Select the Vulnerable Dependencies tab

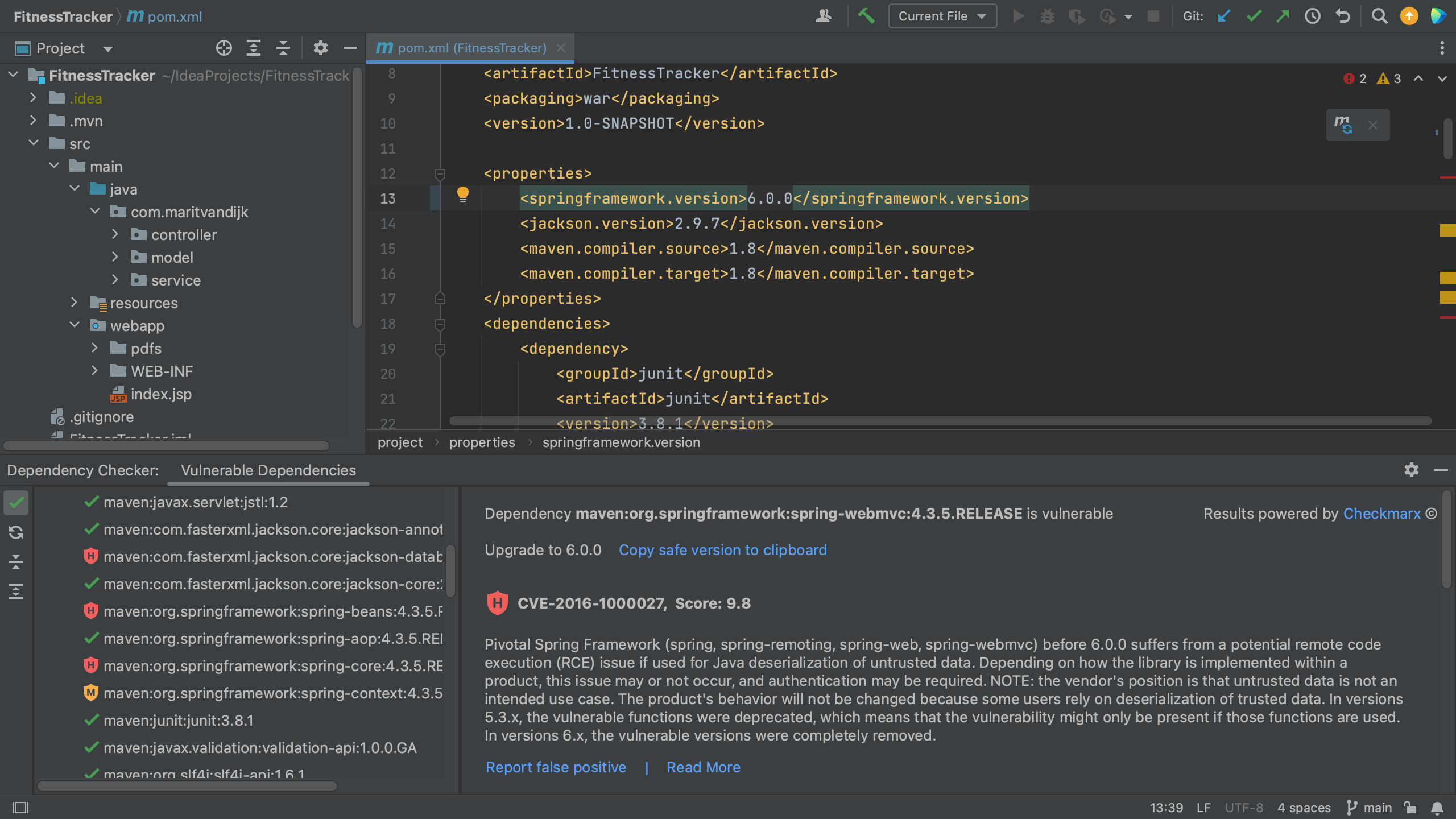click(268, 470)
